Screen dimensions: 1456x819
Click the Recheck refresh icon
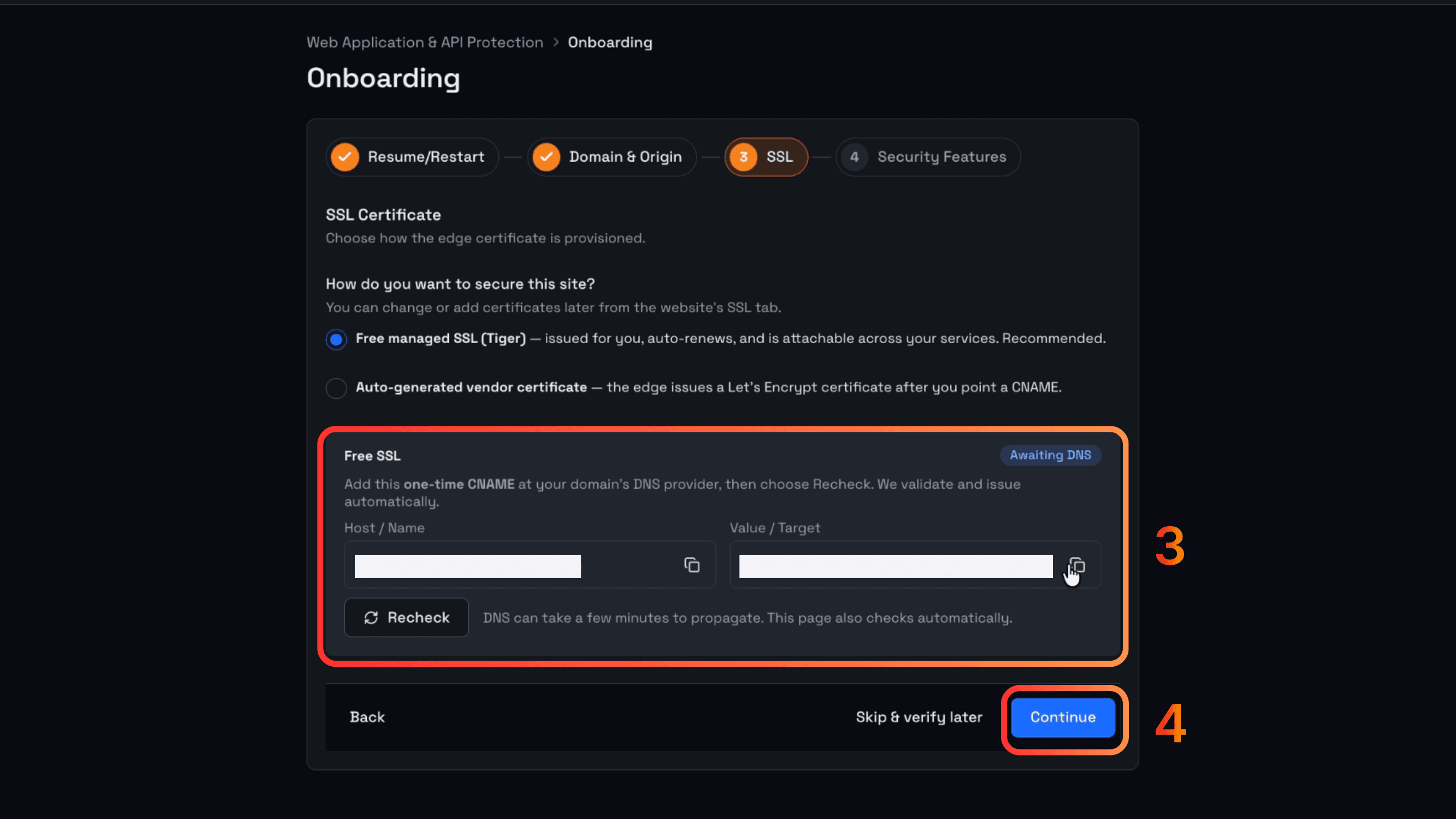coord(371,618)
